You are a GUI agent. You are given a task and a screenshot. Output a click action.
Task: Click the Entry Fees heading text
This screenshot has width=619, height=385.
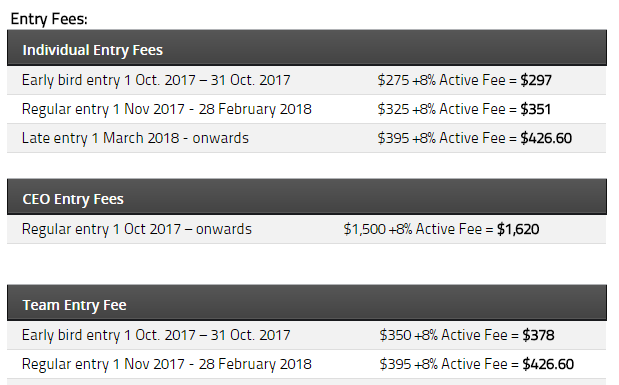click(x=49, y=19)
